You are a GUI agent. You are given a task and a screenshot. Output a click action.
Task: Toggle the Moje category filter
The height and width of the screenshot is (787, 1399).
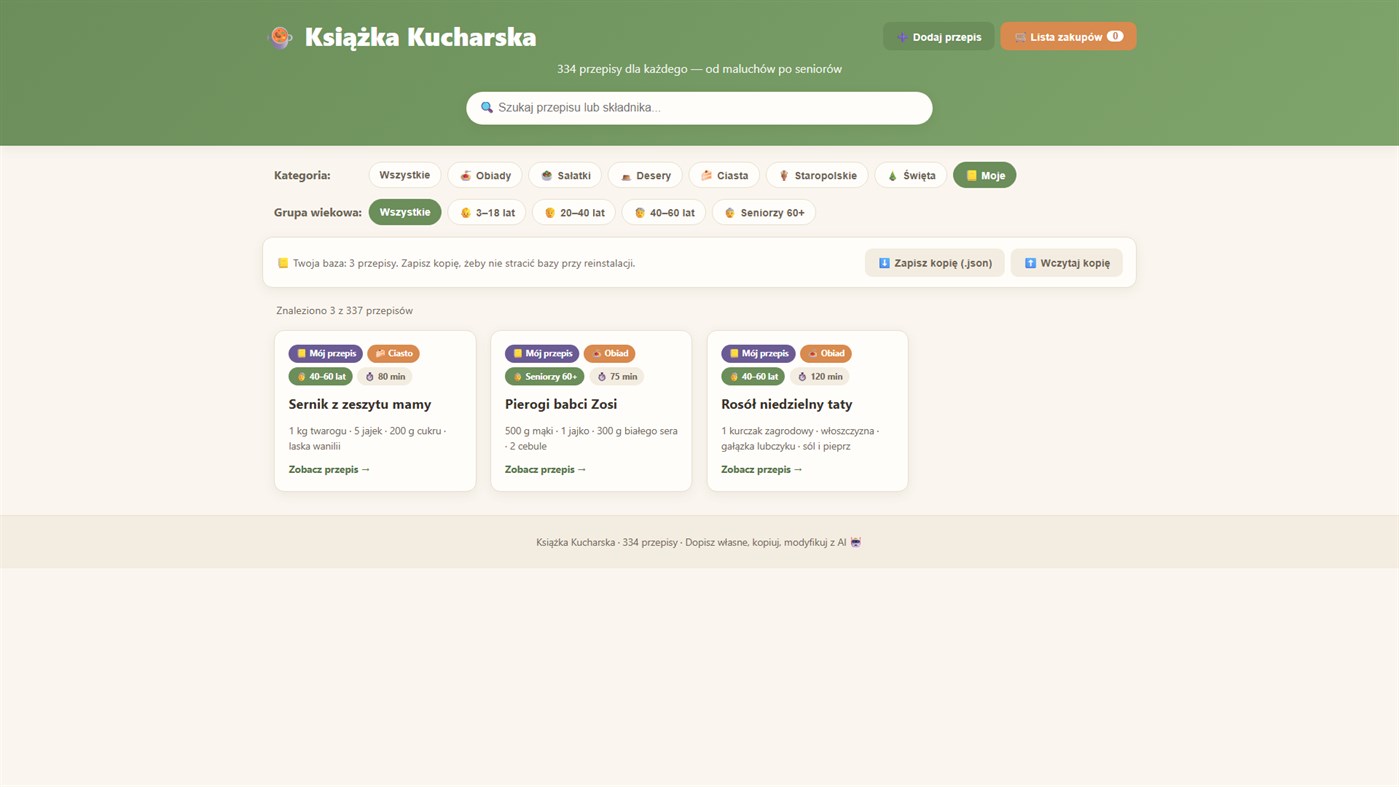[985, 175]
